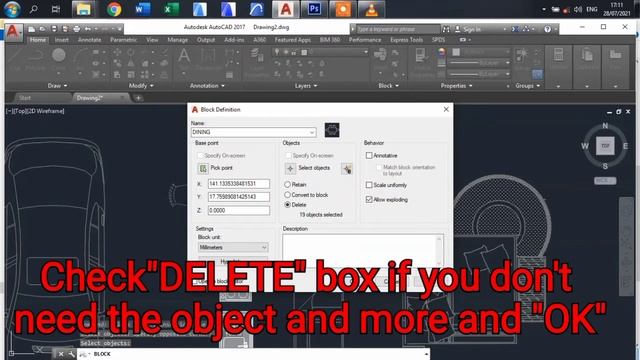Open the Utilities calculator panel icon
This screenshot has width=640, height=360.
point(558,55)
